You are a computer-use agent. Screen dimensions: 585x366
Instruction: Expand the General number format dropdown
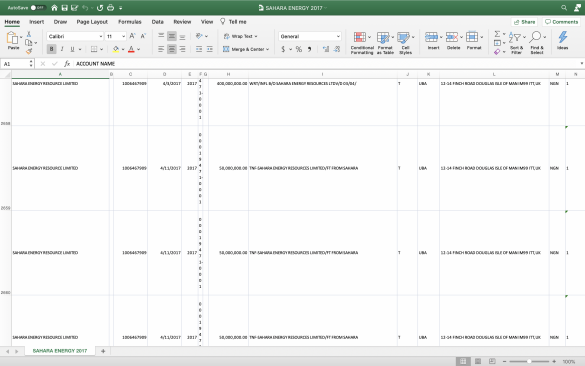(310, 36)
